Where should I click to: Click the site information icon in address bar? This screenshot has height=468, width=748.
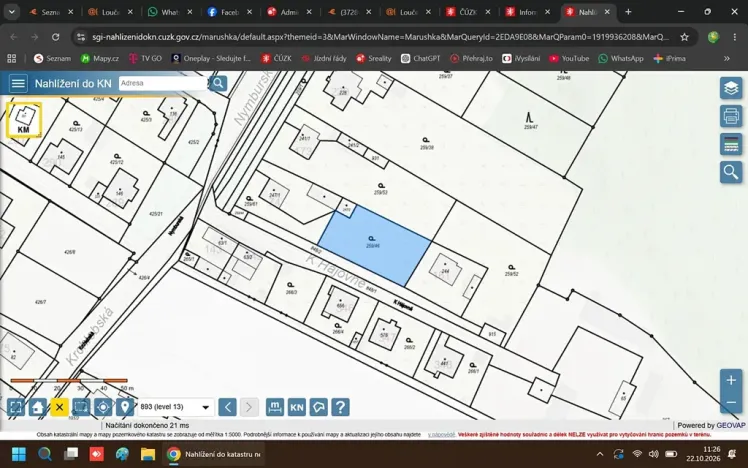point(81,37)
